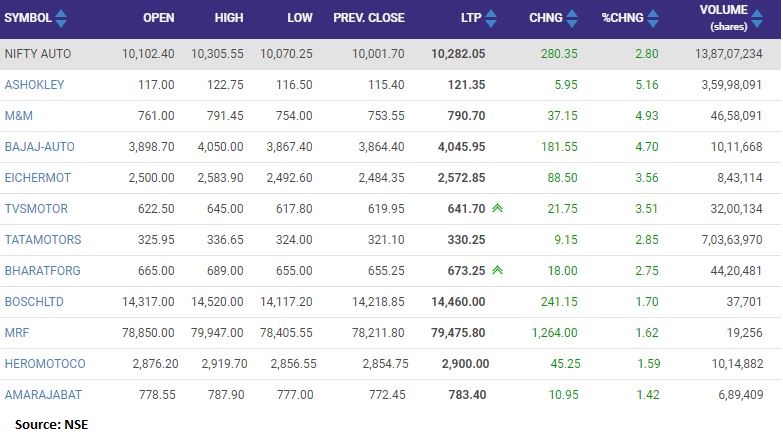The image size is (783, 439).
Task: Open the AMARAJABAT stock link
Action: [x=43, y=395]
